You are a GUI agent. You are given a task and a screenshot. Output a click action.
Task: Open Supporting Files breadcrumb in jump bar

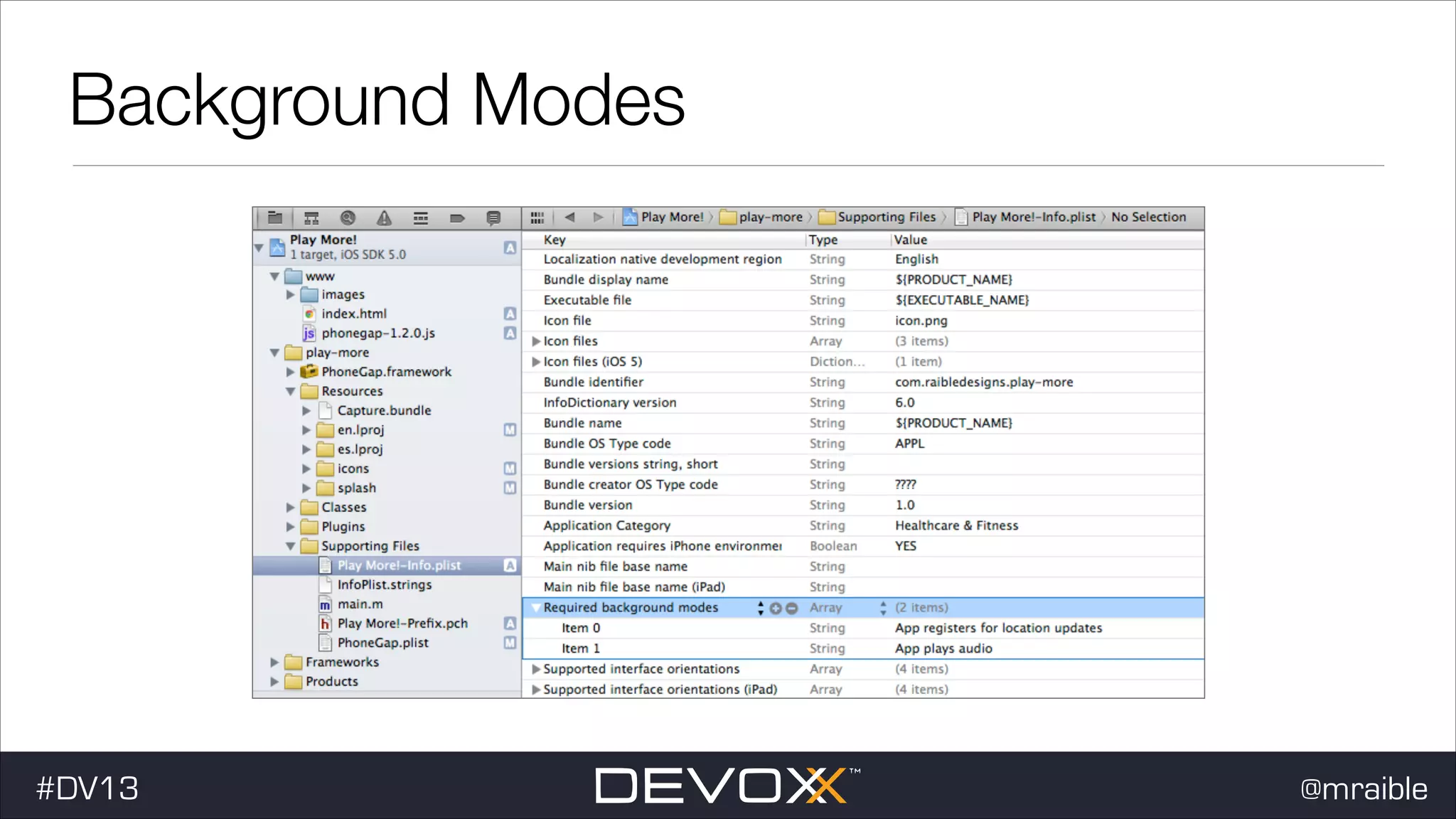[x=886, y=218]
